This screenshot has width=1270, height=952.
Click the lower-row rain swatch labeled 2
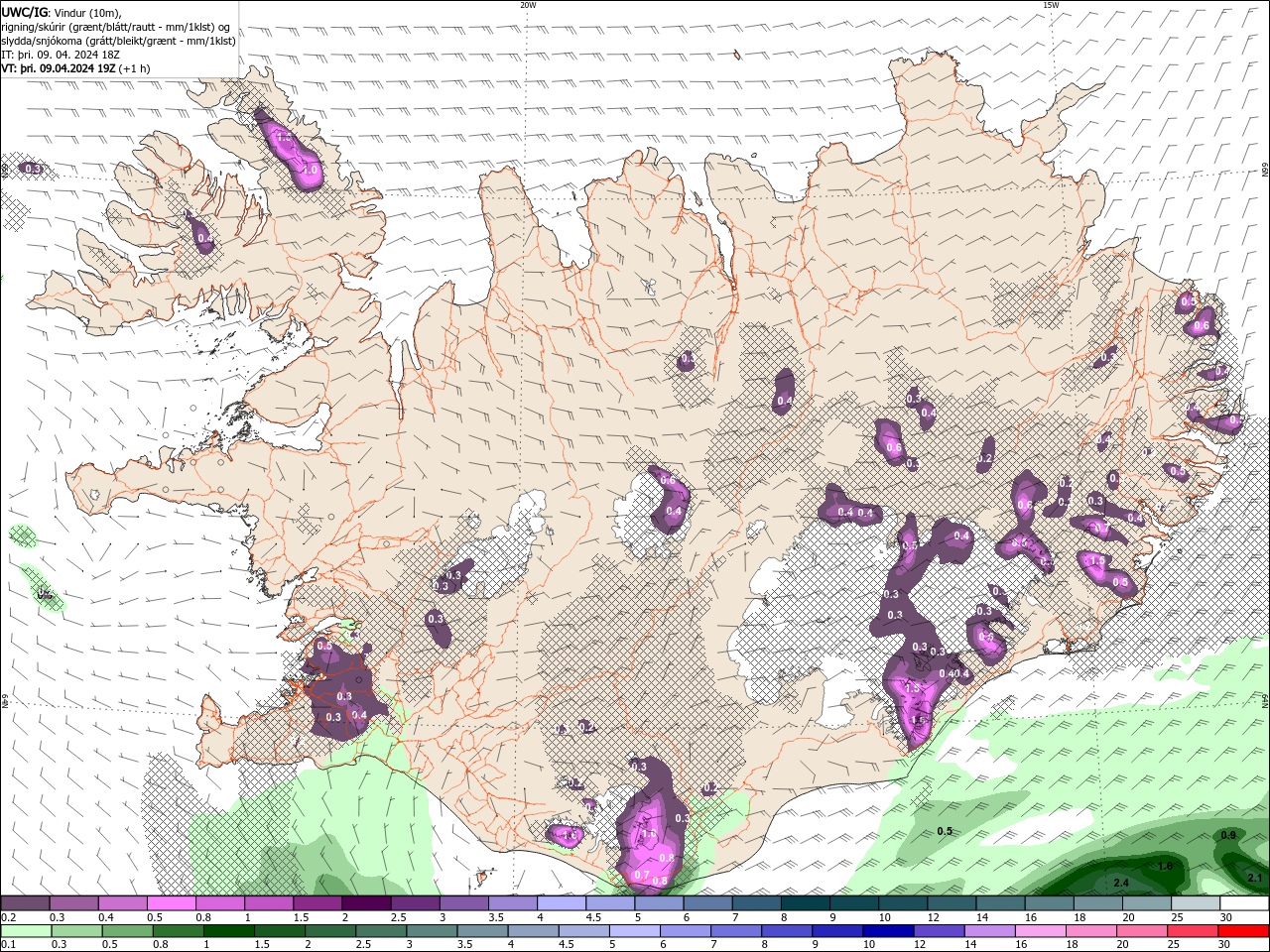(329, 930)
